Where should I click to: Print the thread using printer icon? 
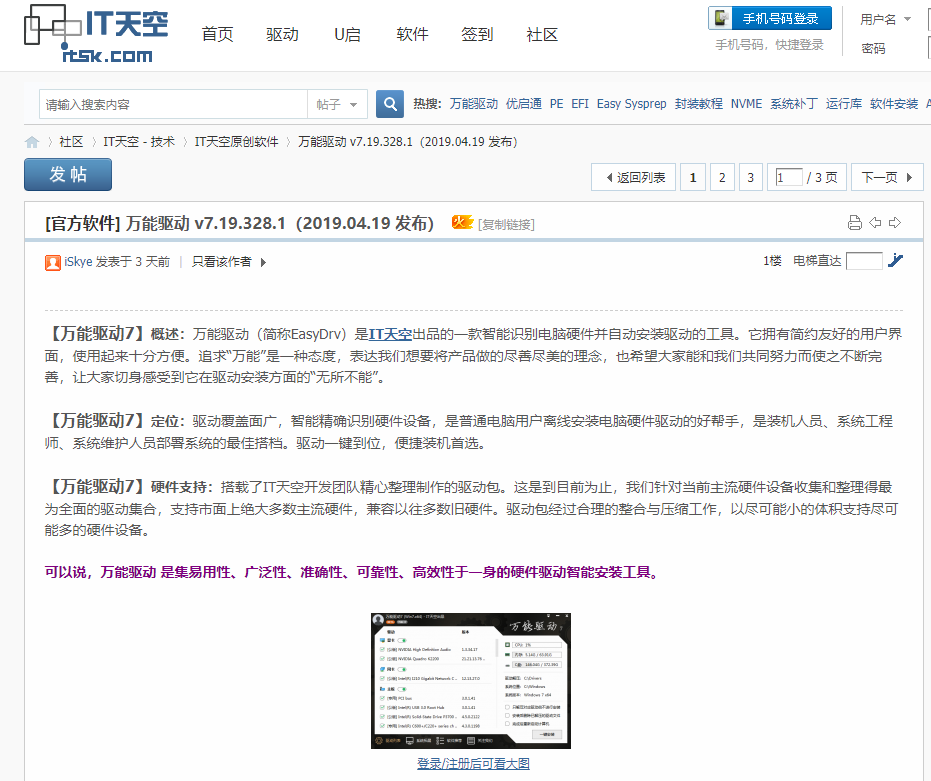tap(854, 223)
